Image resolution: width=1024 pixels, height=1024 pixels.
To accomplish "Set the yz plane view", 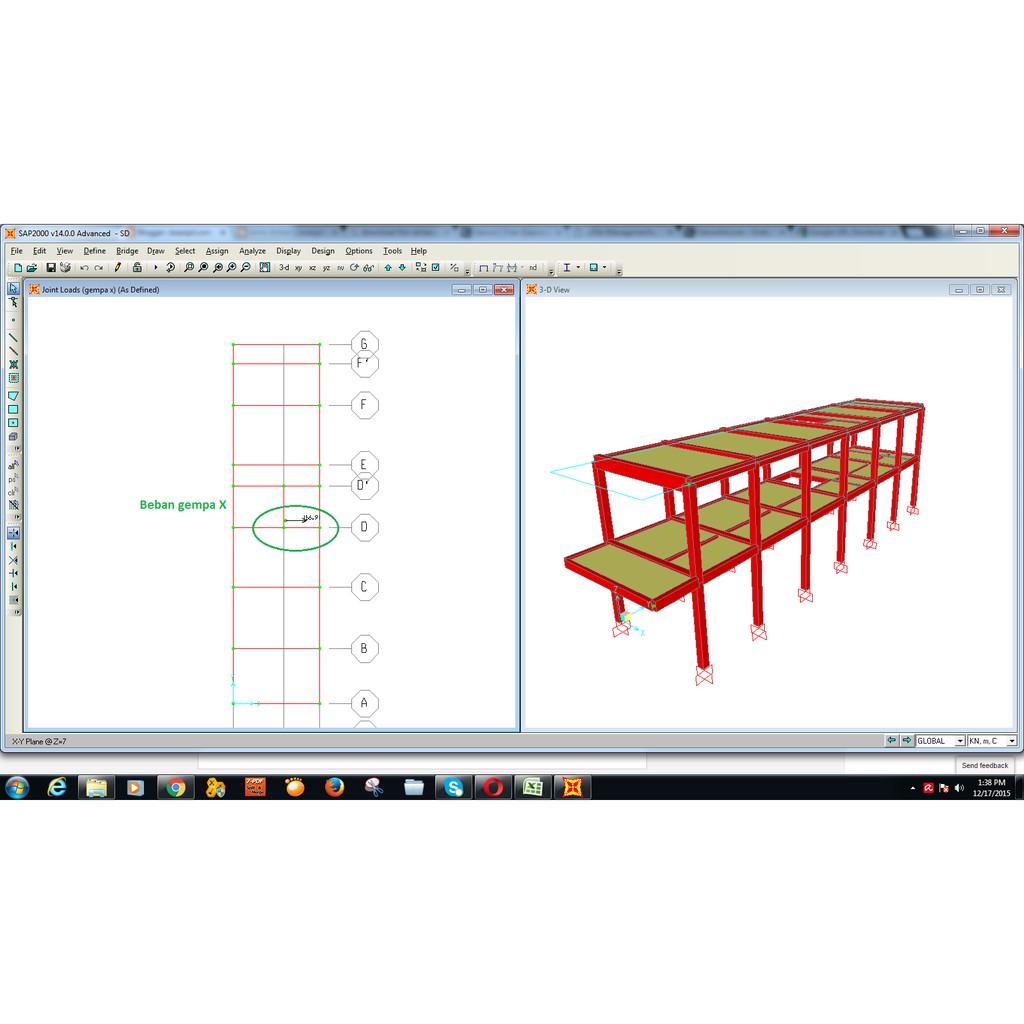I will [327, 268].
